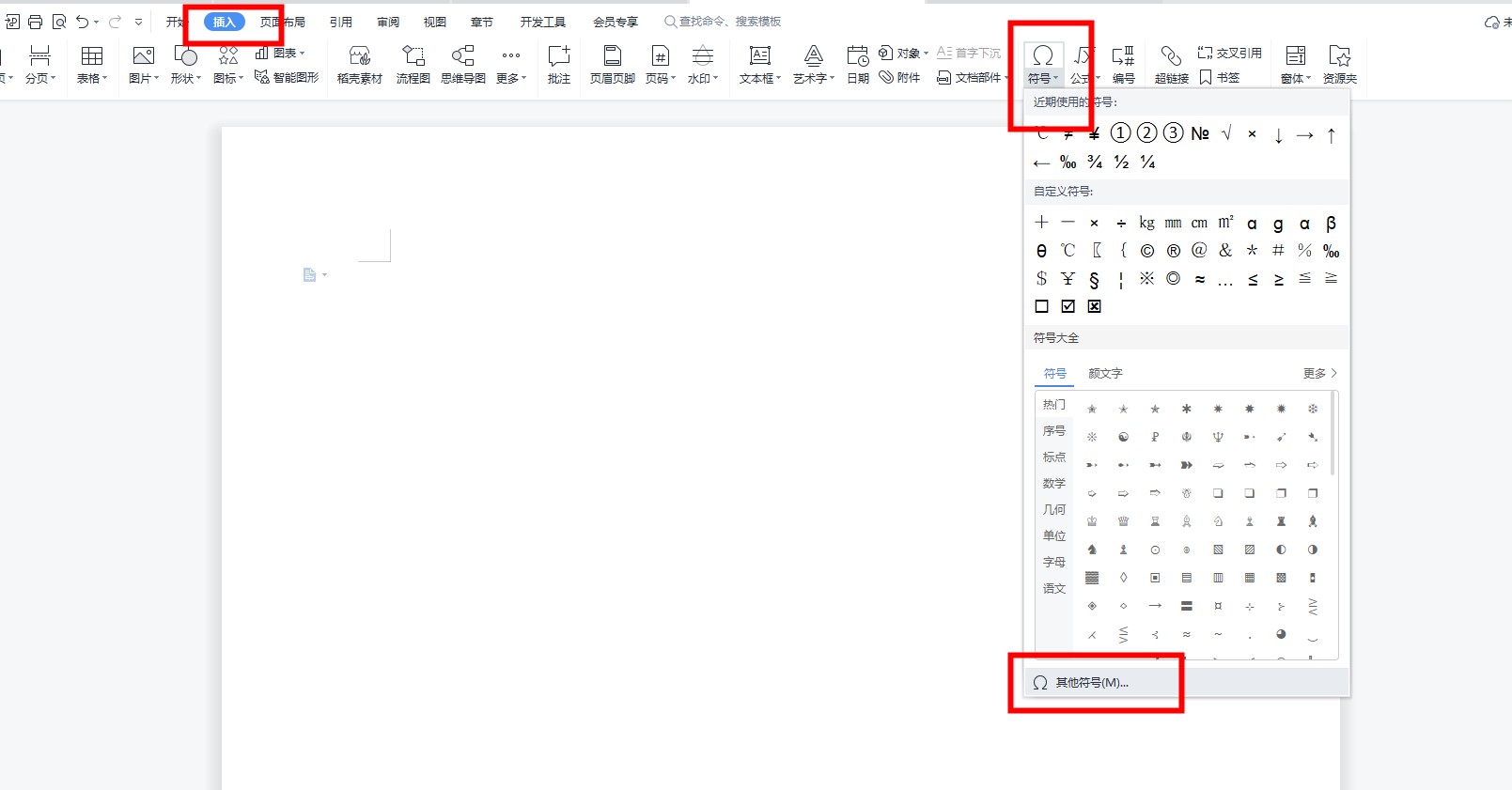Image resolution: width=1512 pixels, height=790 pixels.
Task: Click the 超链接 hyperlink icon
Action: pyautogui.click(x=1171, y=56)
